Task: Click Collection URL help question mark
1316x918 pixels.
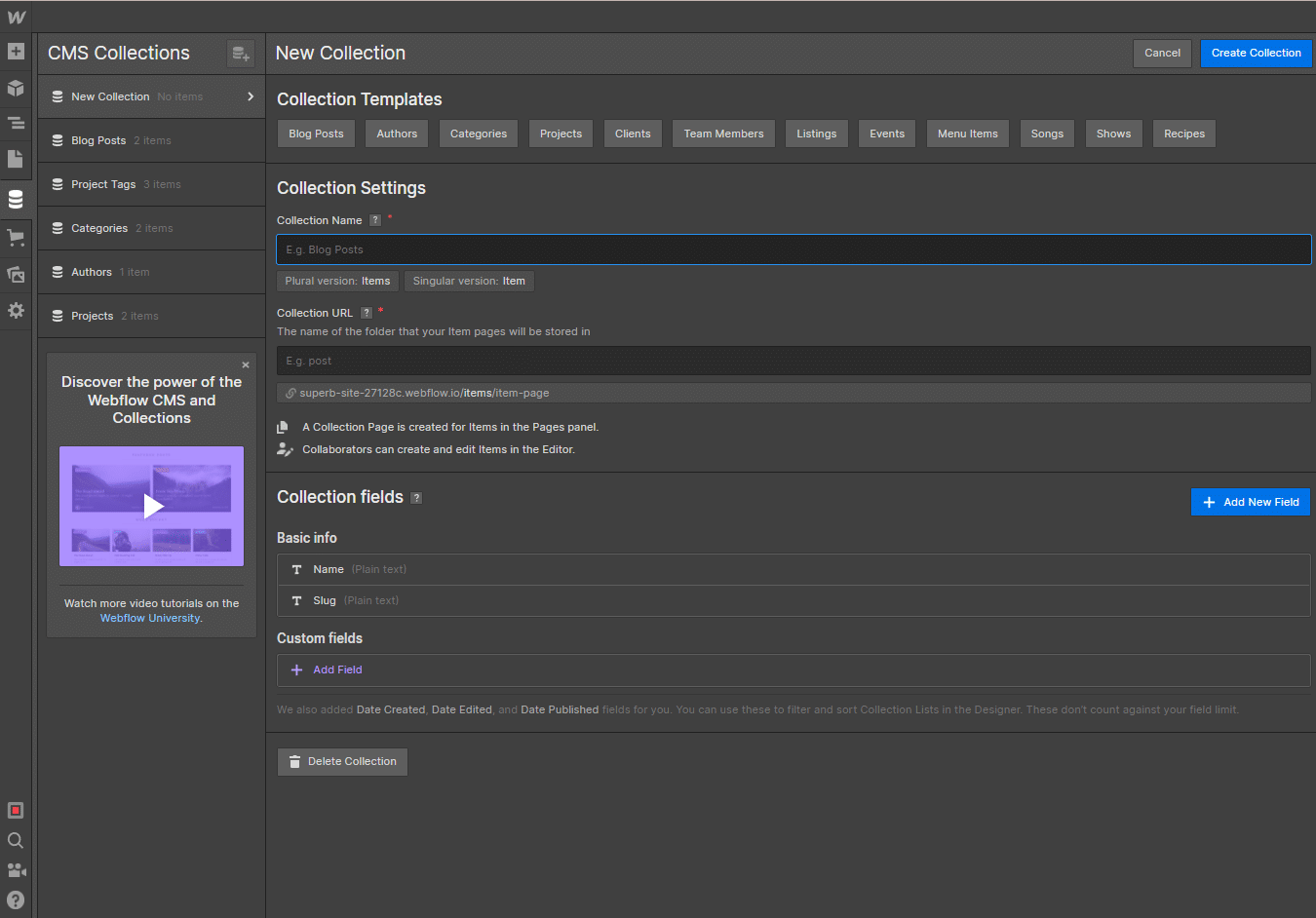Action: tap(367, 313)
